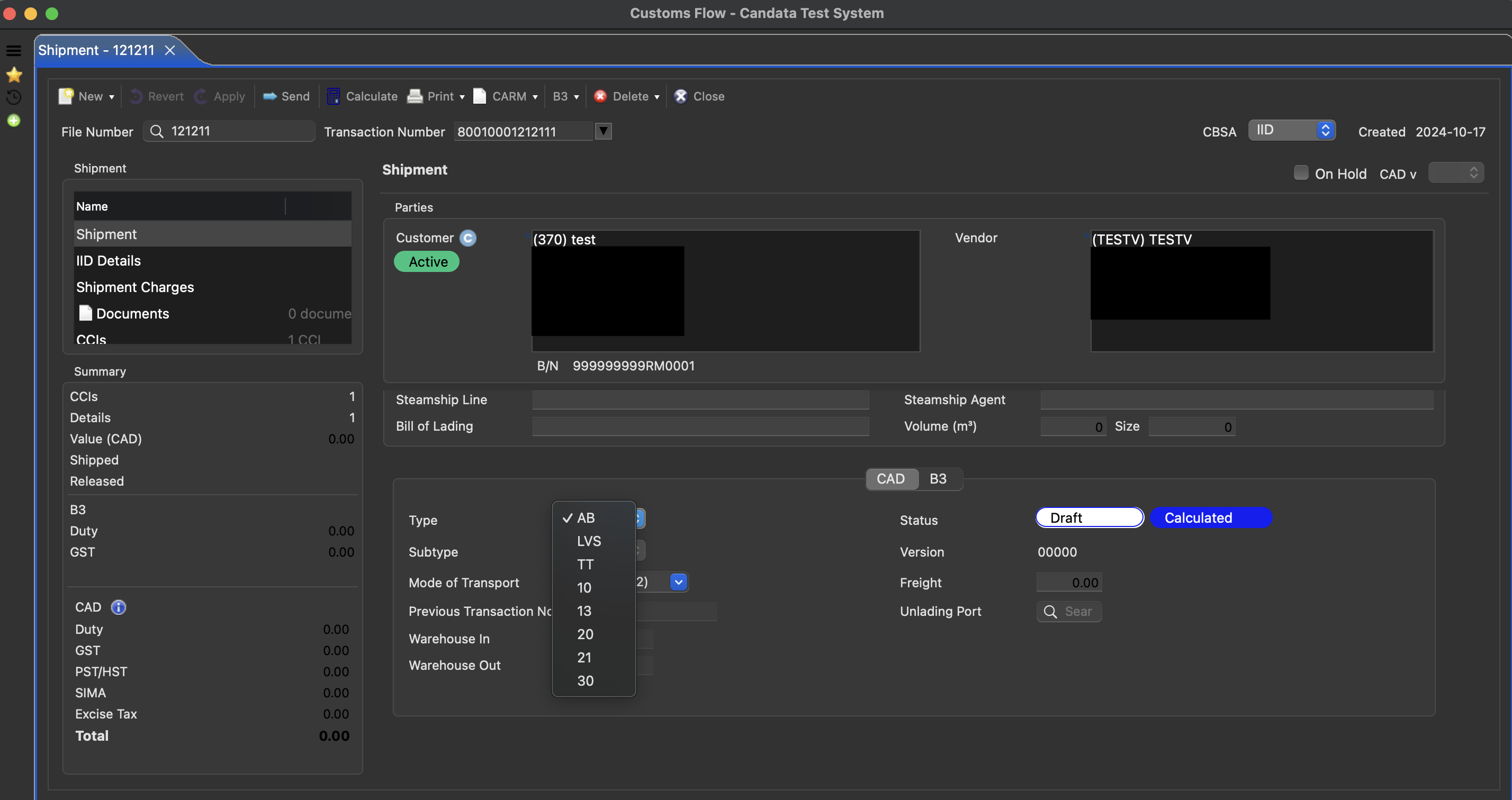Open Documents in the Name list
1512x800 pixels.
click(212, 313)
